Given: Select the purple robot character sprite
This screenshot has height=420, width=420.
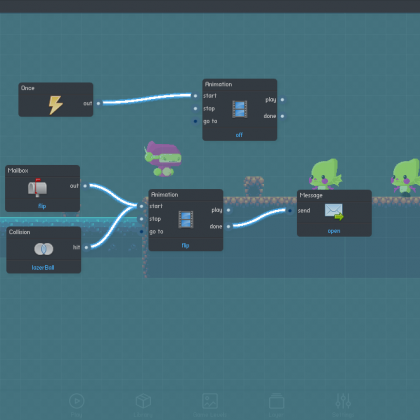Looking at the screenshot, I should (x=163, y=159).
